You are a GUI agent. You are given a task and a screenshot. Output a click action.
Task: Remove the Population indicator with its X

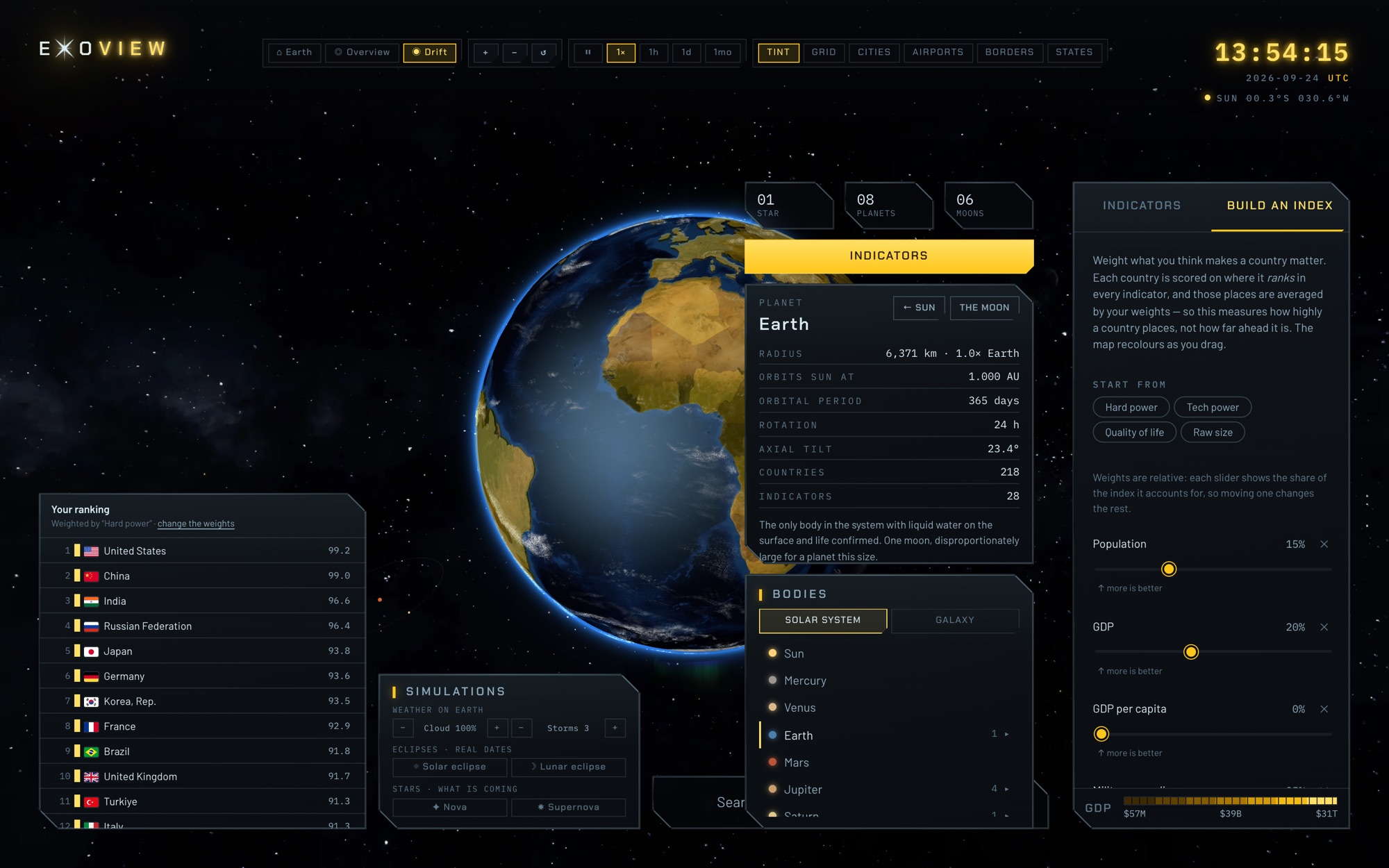(1324, 544)
